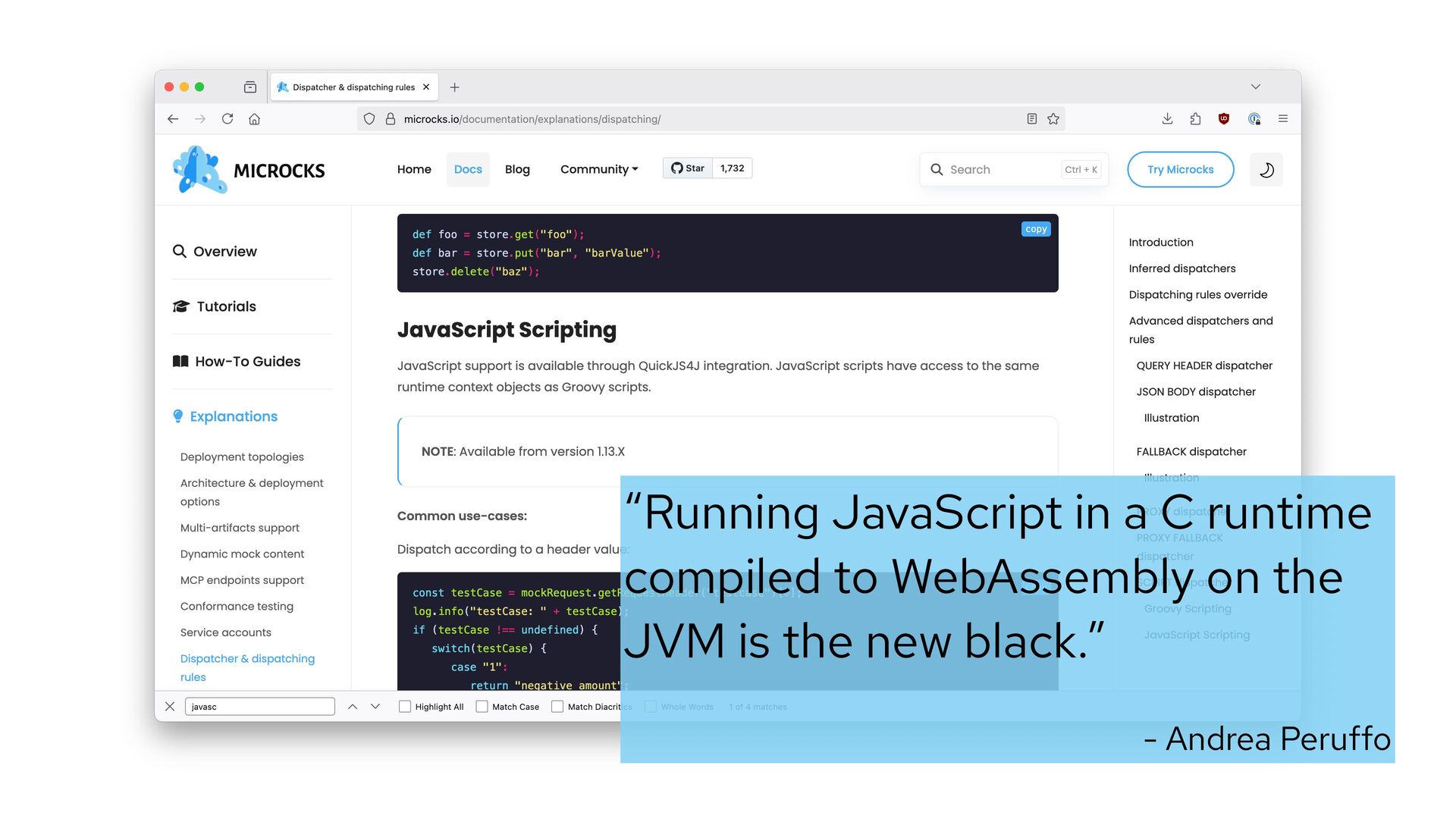Enable Highlight All checkbox

point(405,707)
